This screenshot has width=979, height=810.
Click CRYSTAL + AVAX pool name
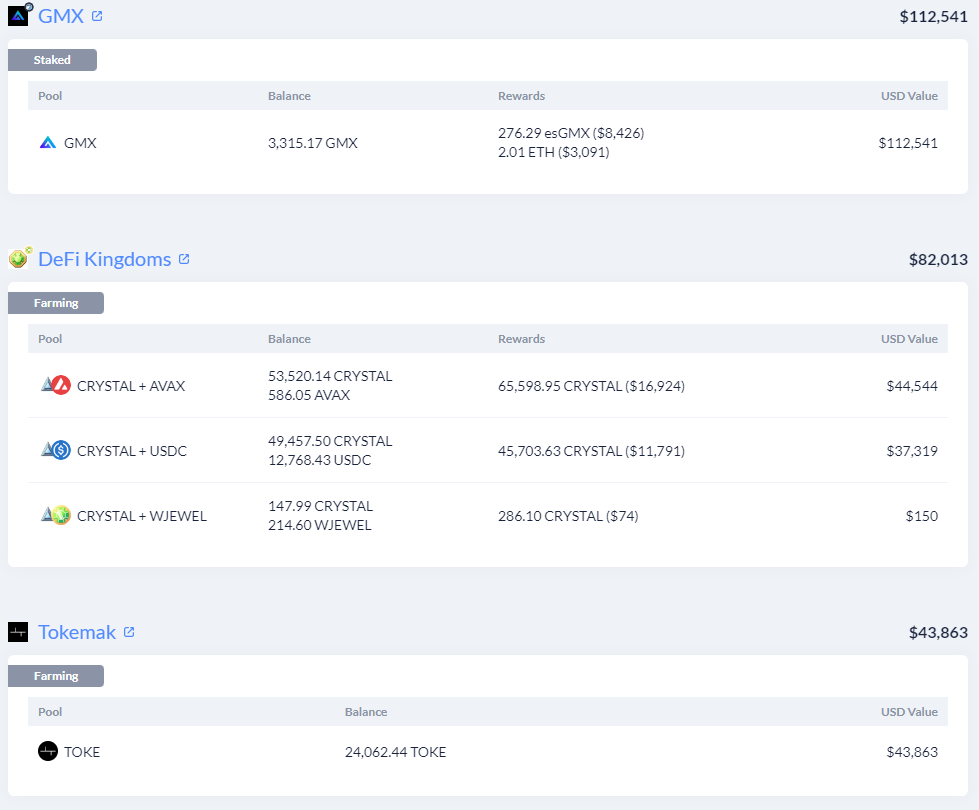[x=131, y=386]
